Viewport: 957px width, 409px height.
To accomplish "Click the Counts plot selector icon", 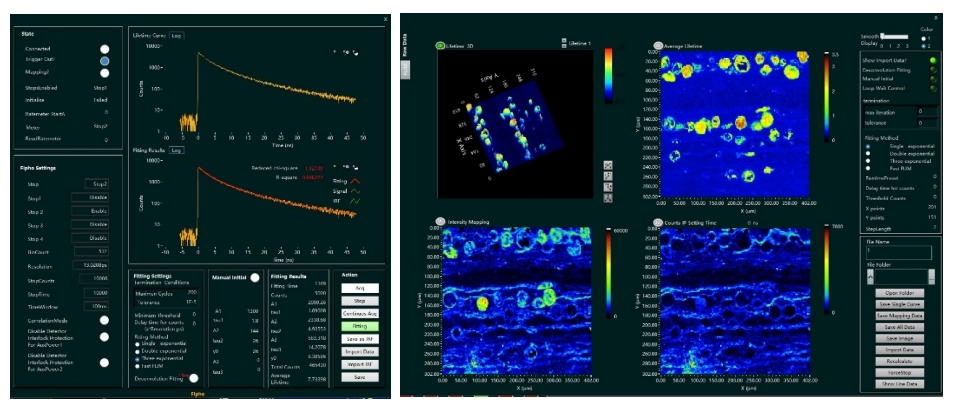I will [657, 221].
